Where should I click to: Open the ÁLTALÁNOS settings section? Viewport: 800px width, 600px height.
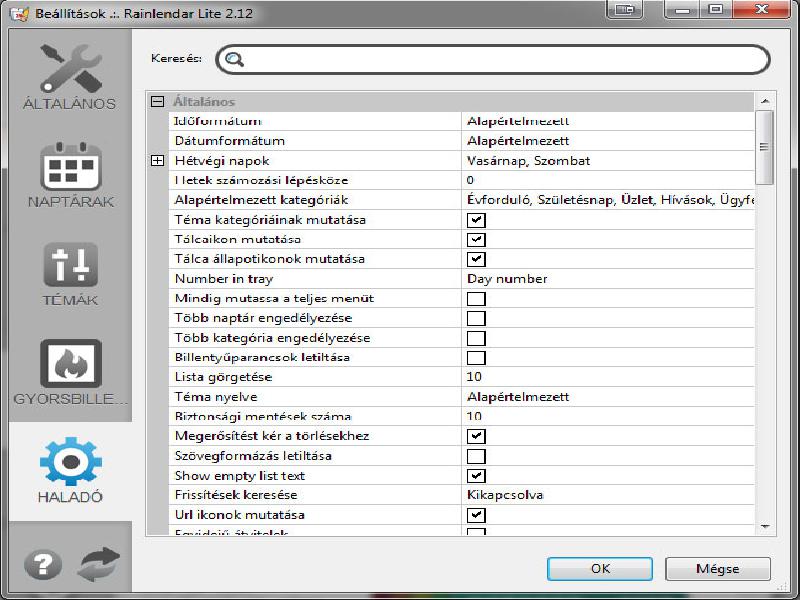coord(70,77)
